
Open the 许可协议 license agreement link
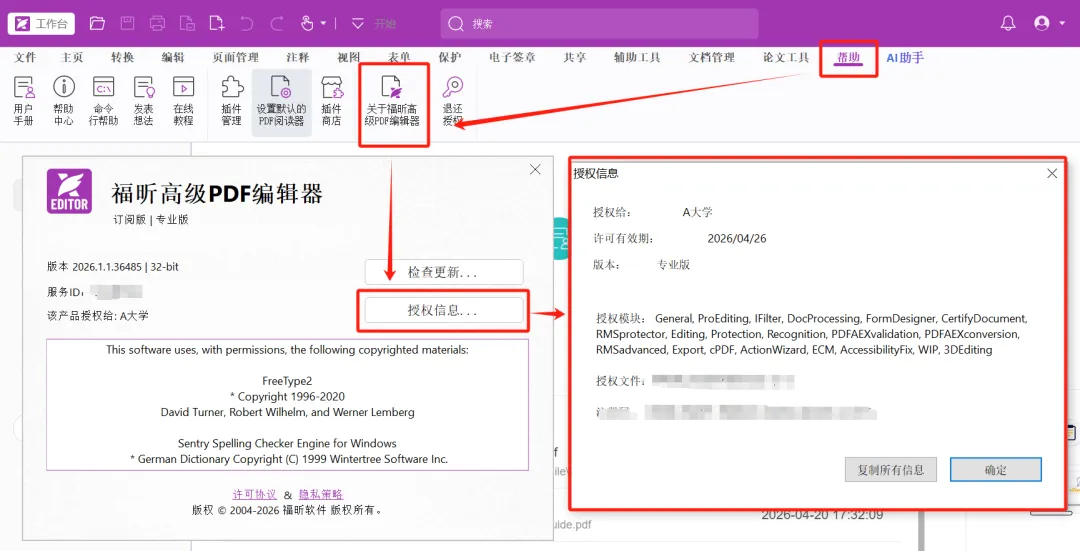pos(254,495)
